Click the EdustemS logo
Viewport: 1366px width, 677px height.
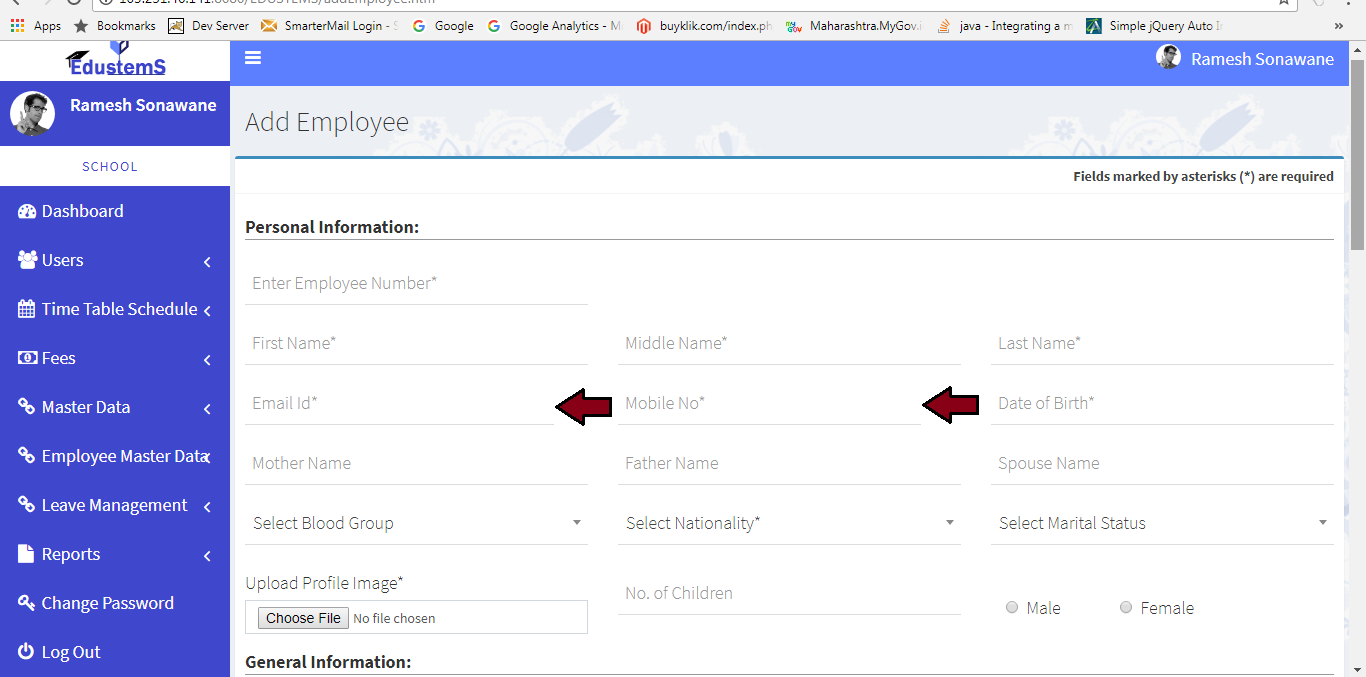coord(115,62)
